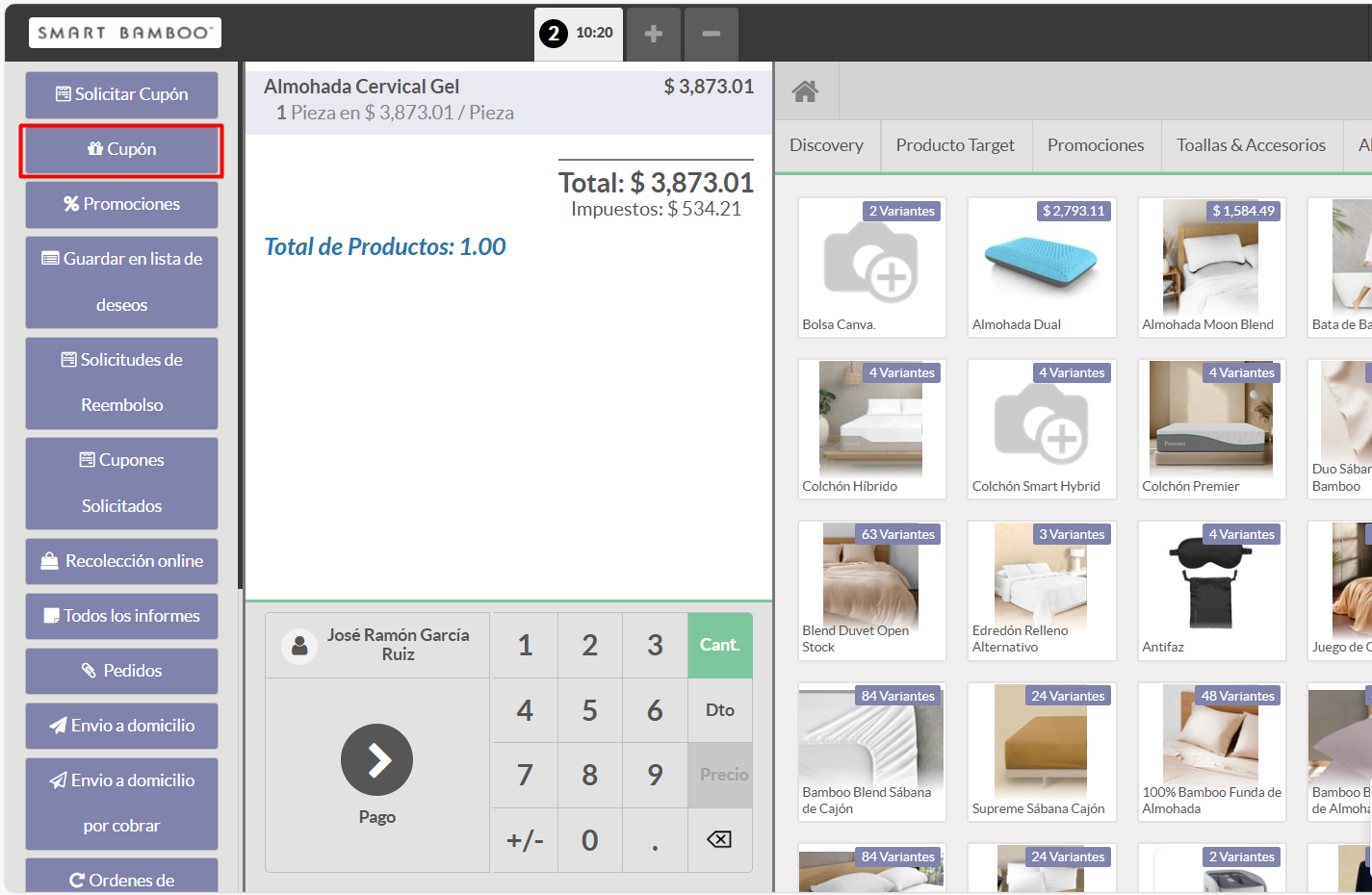Click customer José Ramón García Ruiz
The image size is (1372, 895).
click(x=377, y=645)
